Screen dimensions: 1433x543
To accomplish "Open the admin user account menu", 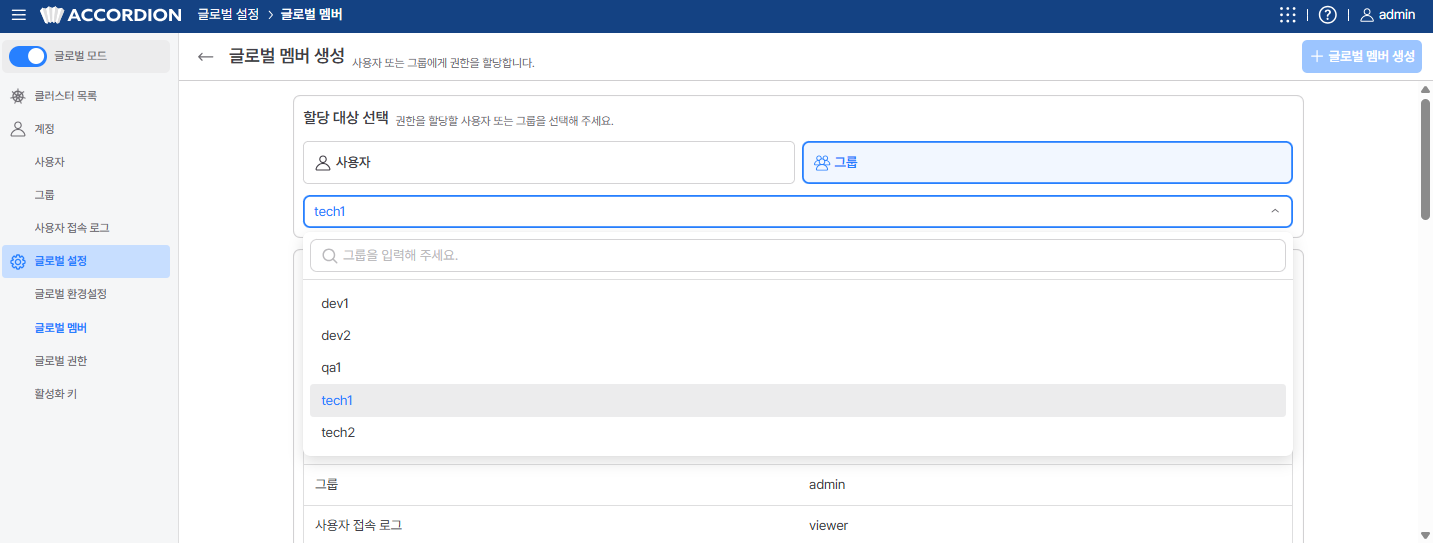I will tap(1387, 15).
